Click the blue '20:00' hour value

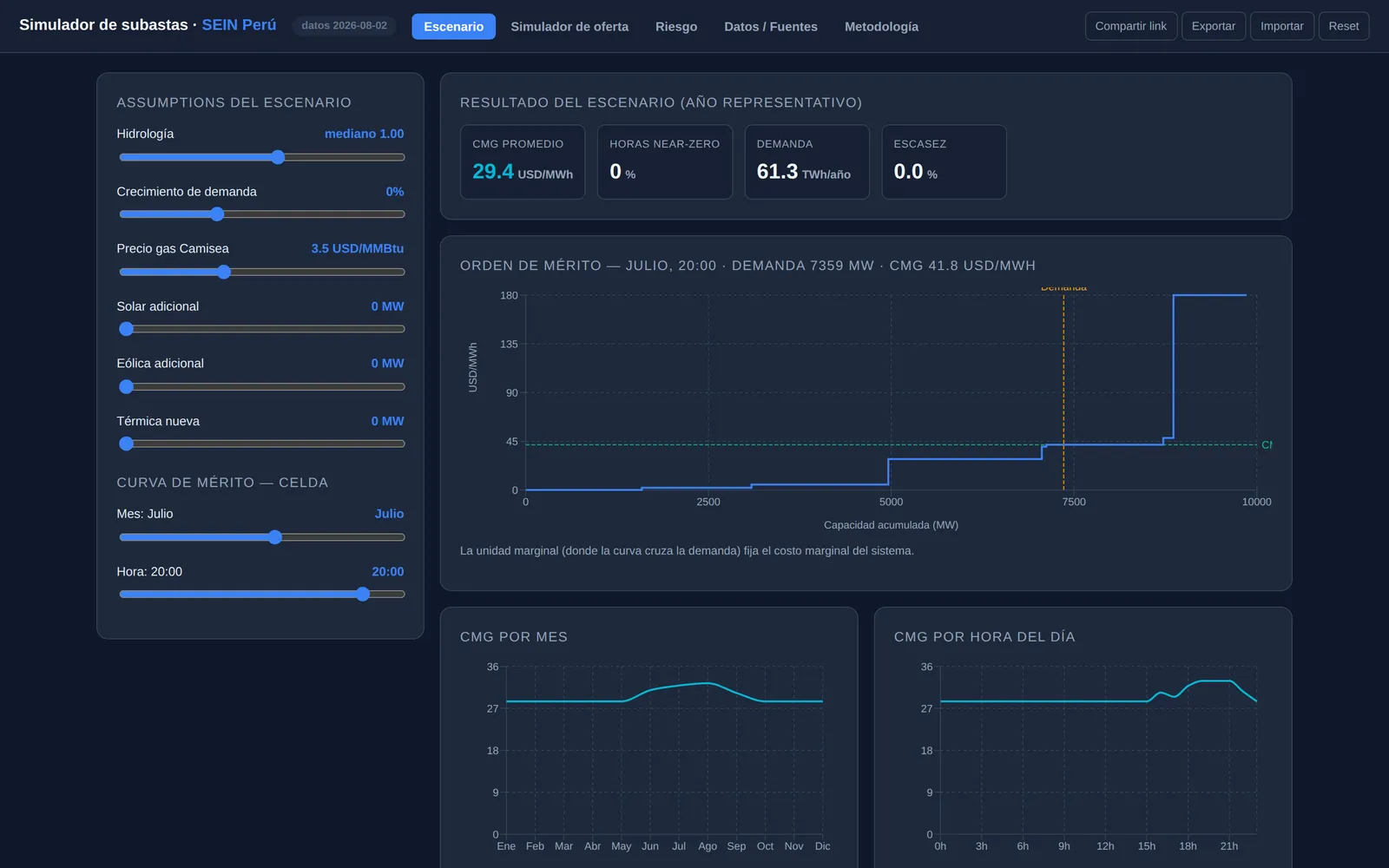click(x=388, y=572)
